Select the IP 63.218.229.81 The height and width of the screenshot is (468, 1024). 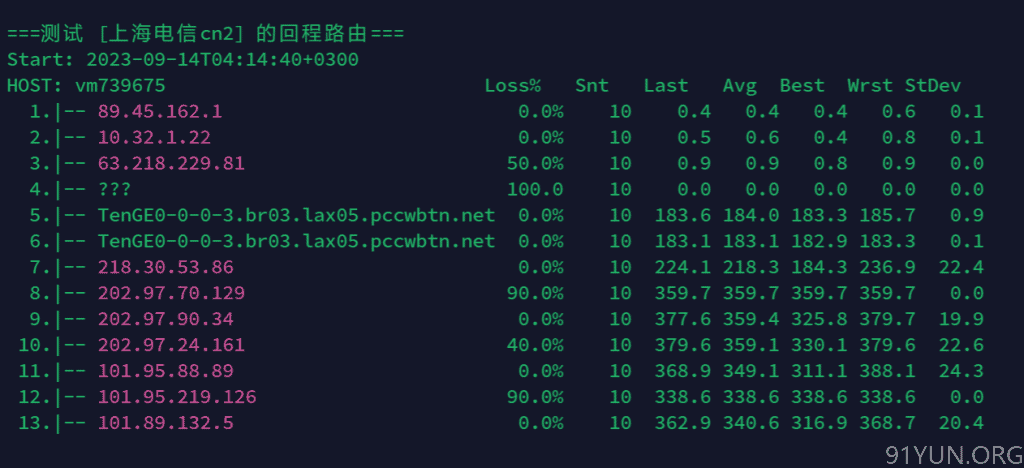pos(171,163)
